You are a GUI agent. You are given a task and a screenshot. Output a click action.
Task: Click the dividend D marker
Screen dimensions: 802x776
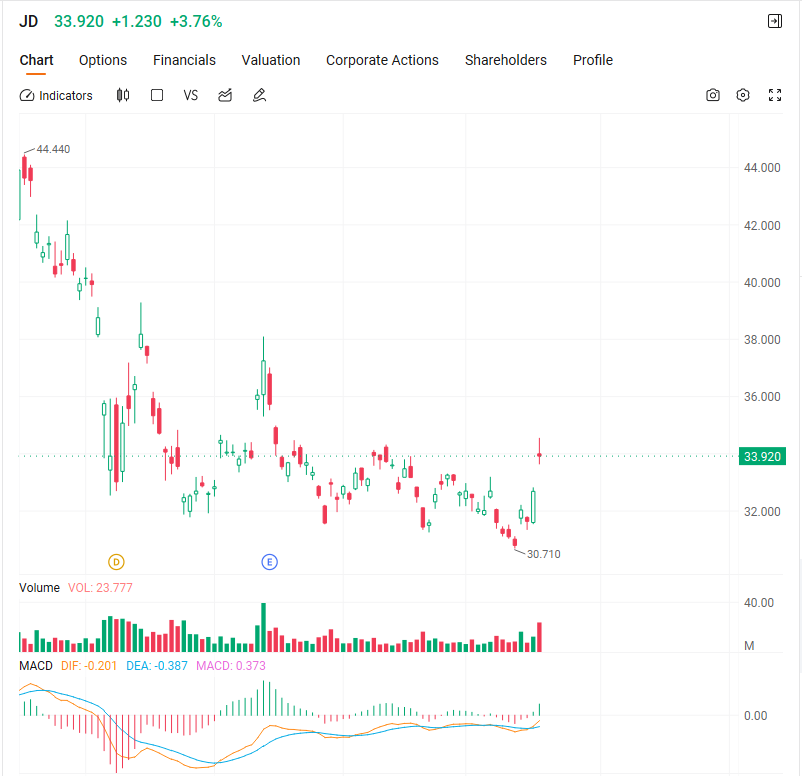117,562
